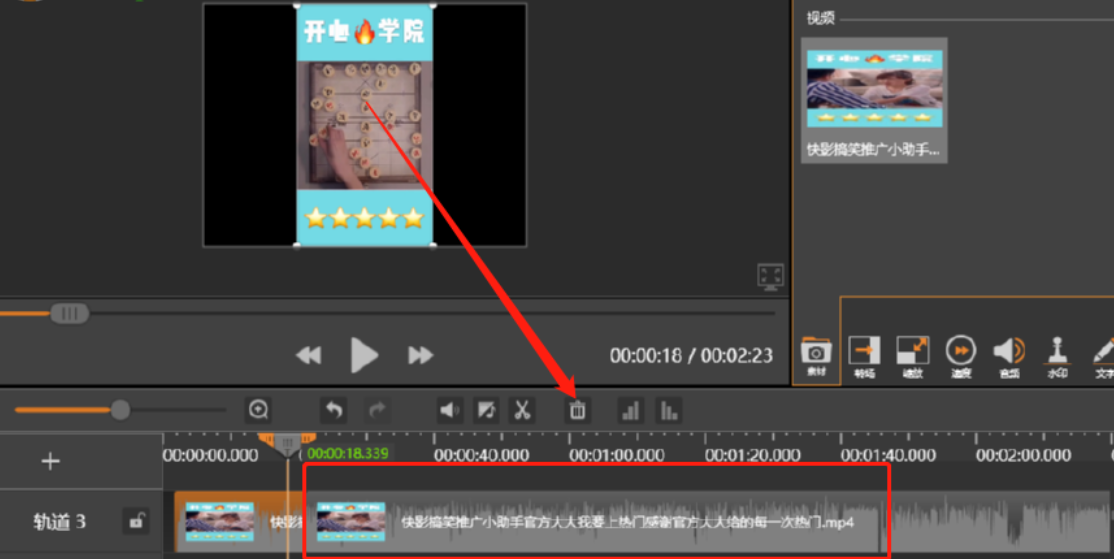The height and width of the screenshot is (559, 1114).
Task: Detach audio from video clip icon
Action: [x=486, y=410]
